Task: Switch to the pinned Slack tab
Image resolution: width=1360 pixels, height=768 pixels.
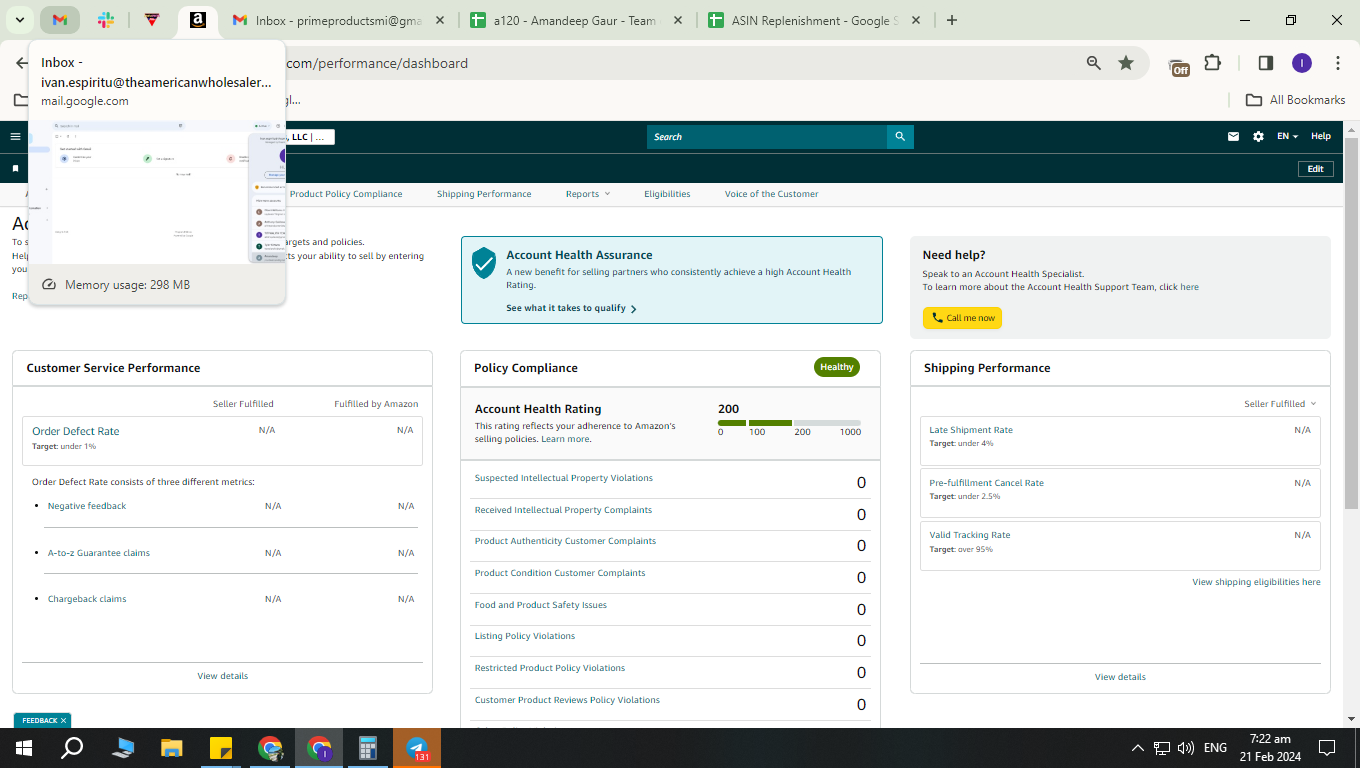Action: click(x=106, y=20)
